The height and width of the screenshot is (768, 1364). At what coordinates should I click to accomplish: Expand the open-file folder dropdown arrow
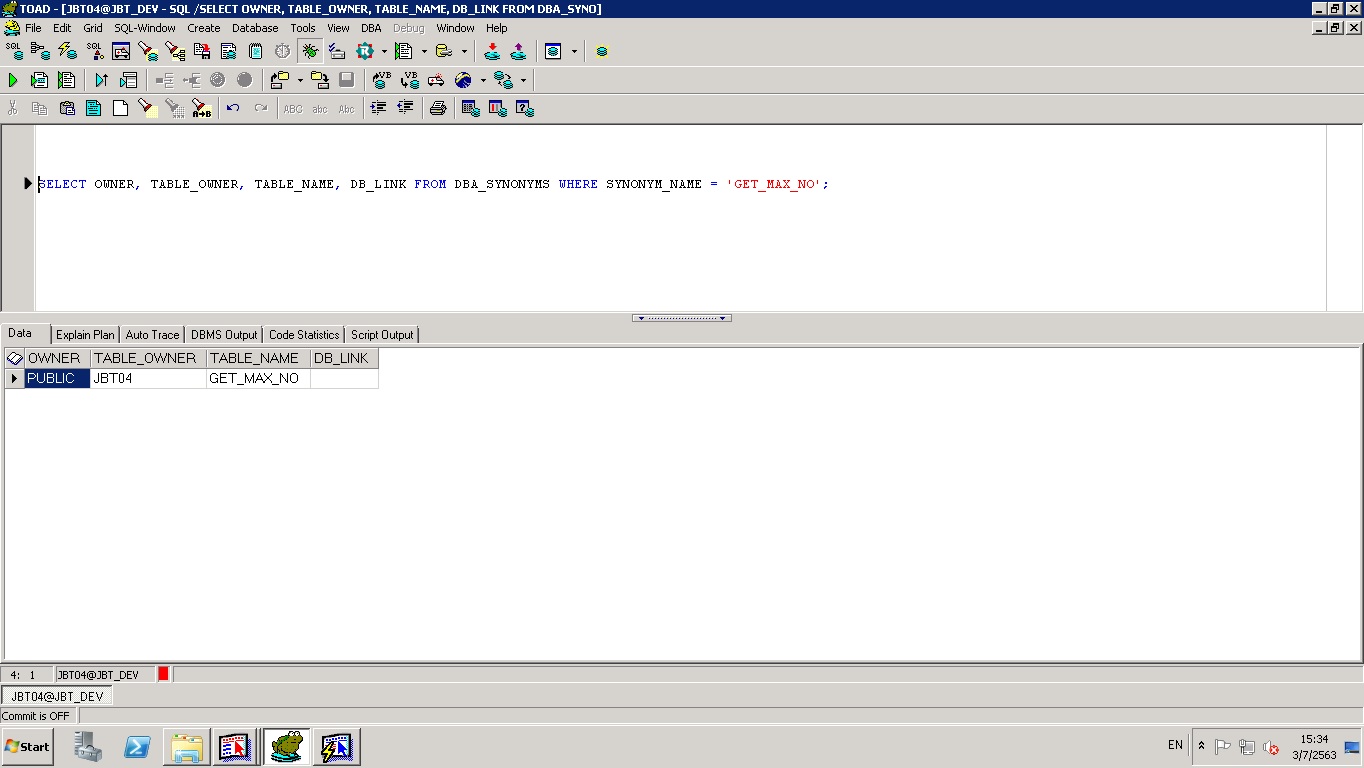coord(300,80)
